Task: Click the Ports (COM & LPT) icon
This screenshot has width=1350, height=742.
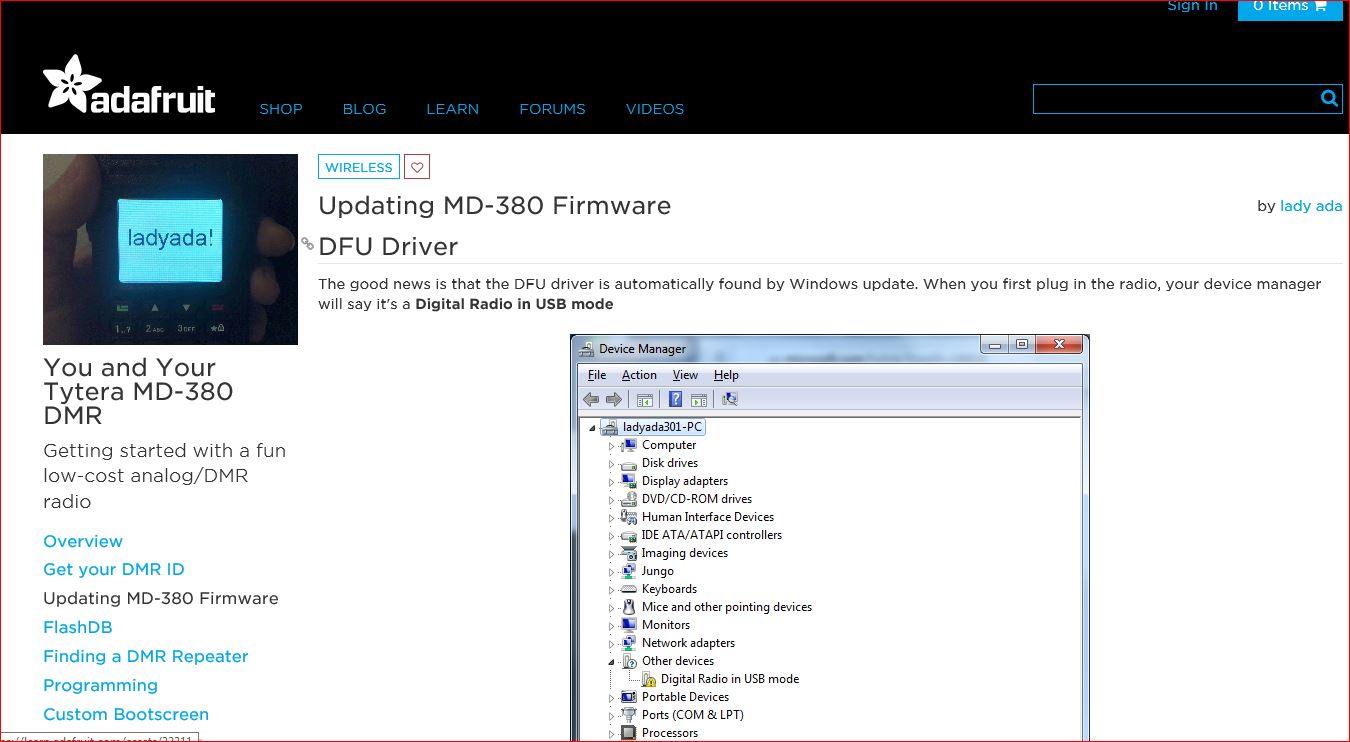Action: (628, 715)
